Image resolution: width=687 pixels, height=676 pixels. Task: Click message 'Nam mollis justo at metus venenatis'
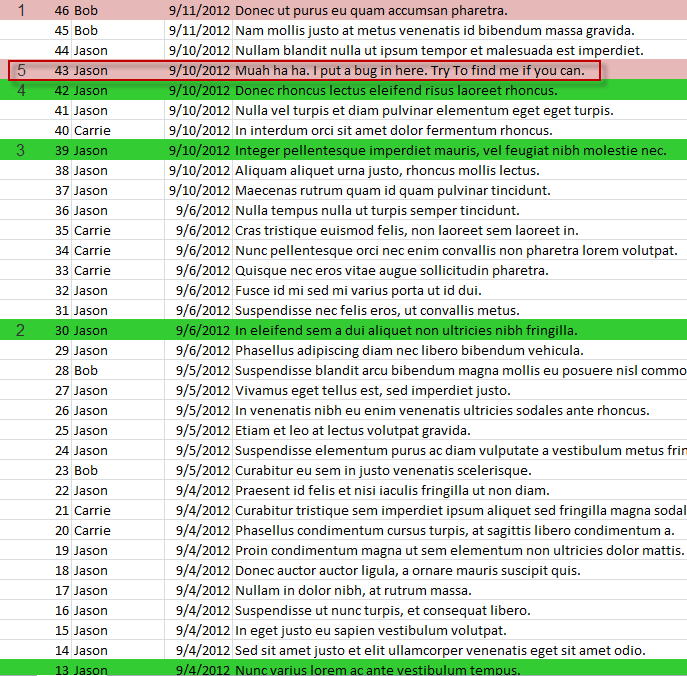click(435, 31)
